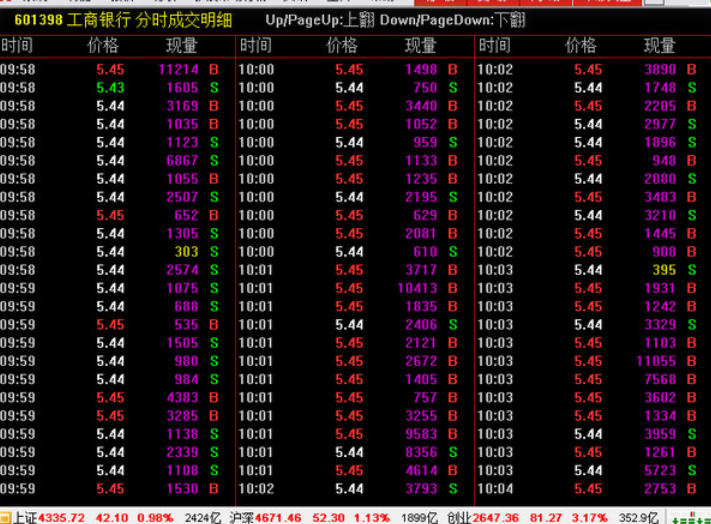Click the green indicator icon in status bar

[x=692, y=517]
